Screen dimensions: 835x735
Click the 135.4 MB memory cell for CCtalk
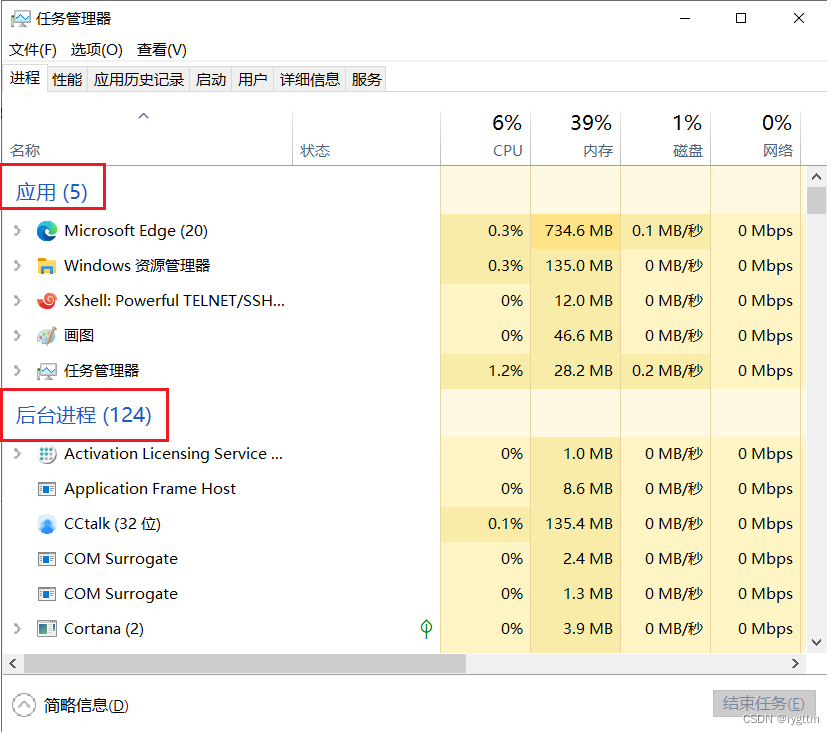point(576,524)
